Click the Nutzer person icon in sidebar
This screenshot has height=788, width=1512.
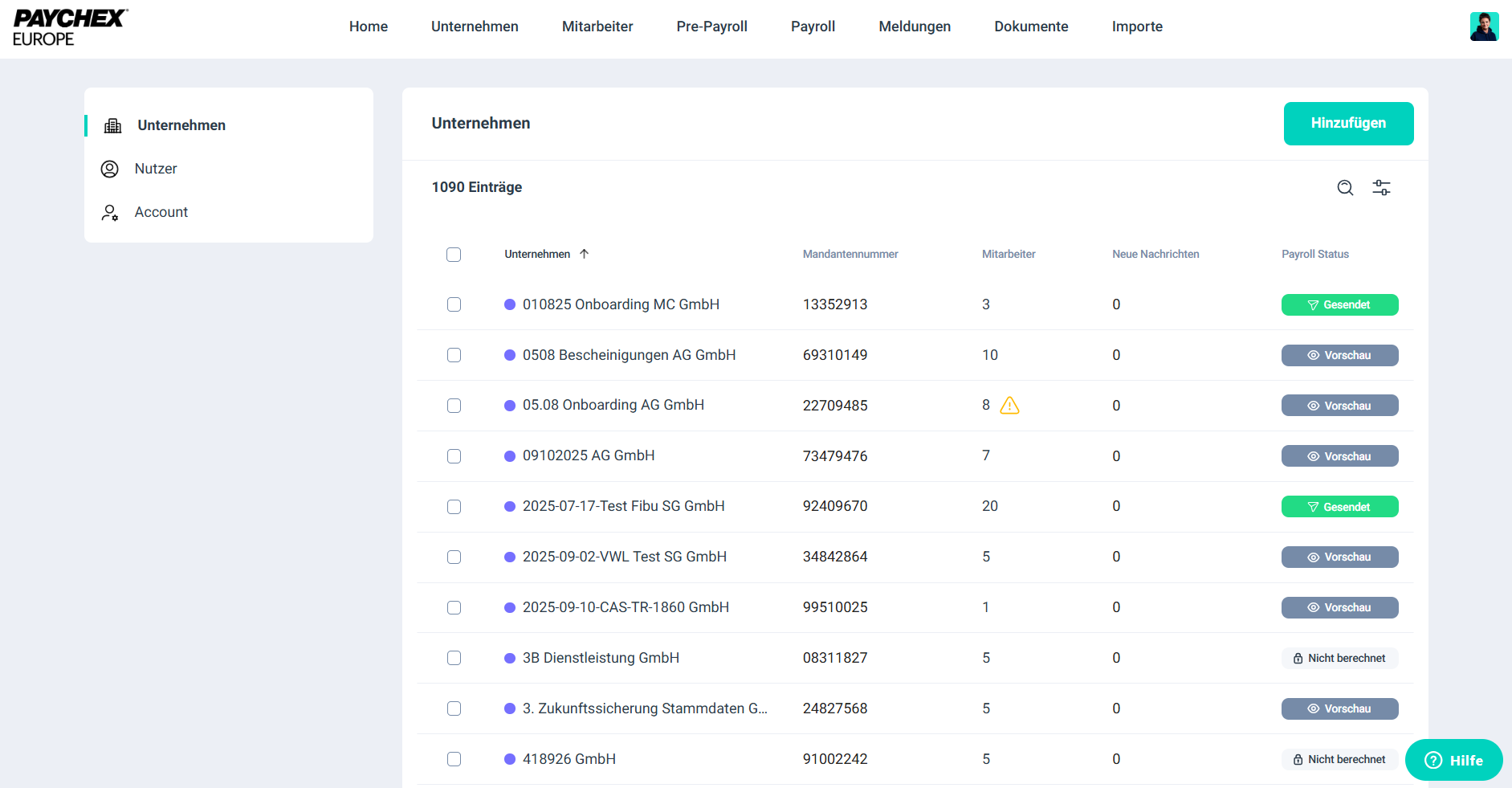click(110, 169)
